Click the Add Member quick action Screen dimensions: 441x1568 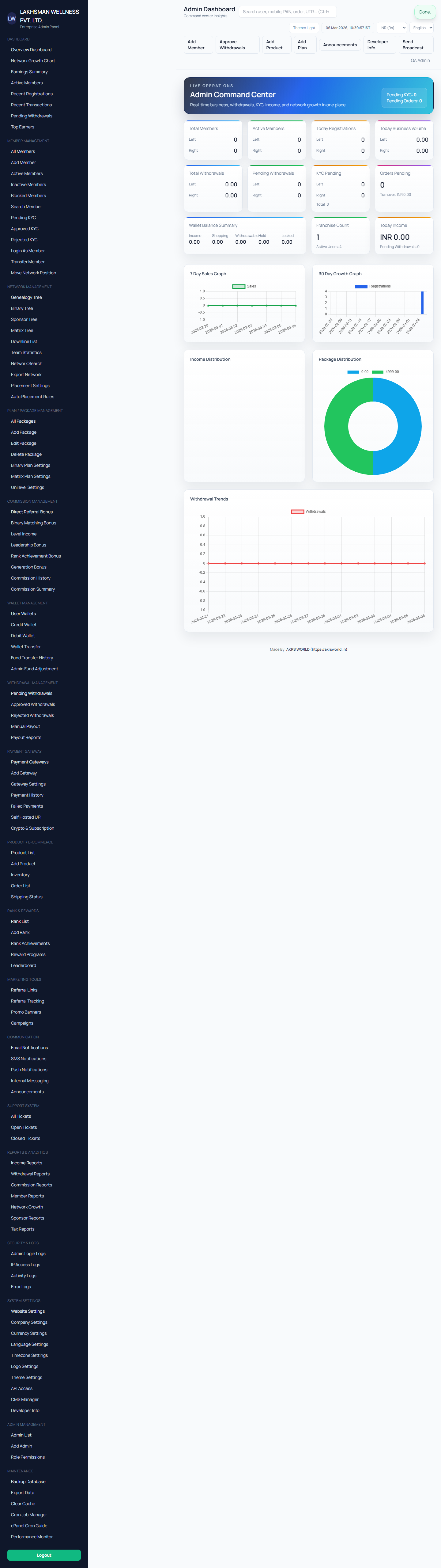[x=198, y=45]
